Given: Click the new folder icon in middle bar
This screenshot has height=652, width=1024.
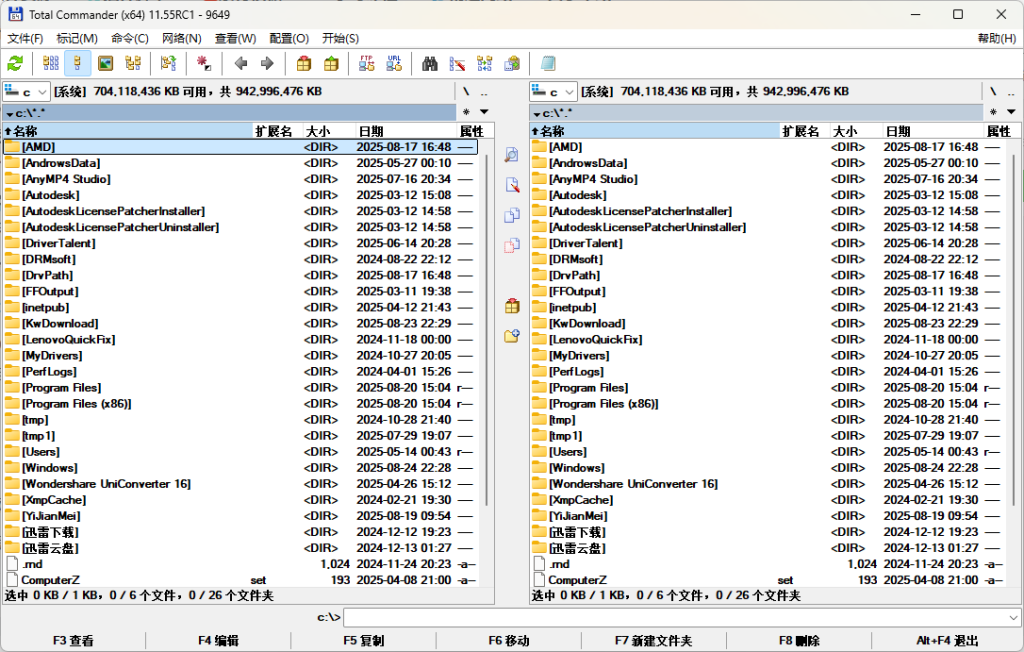Looking at the screenshot, I should [512, 336].
